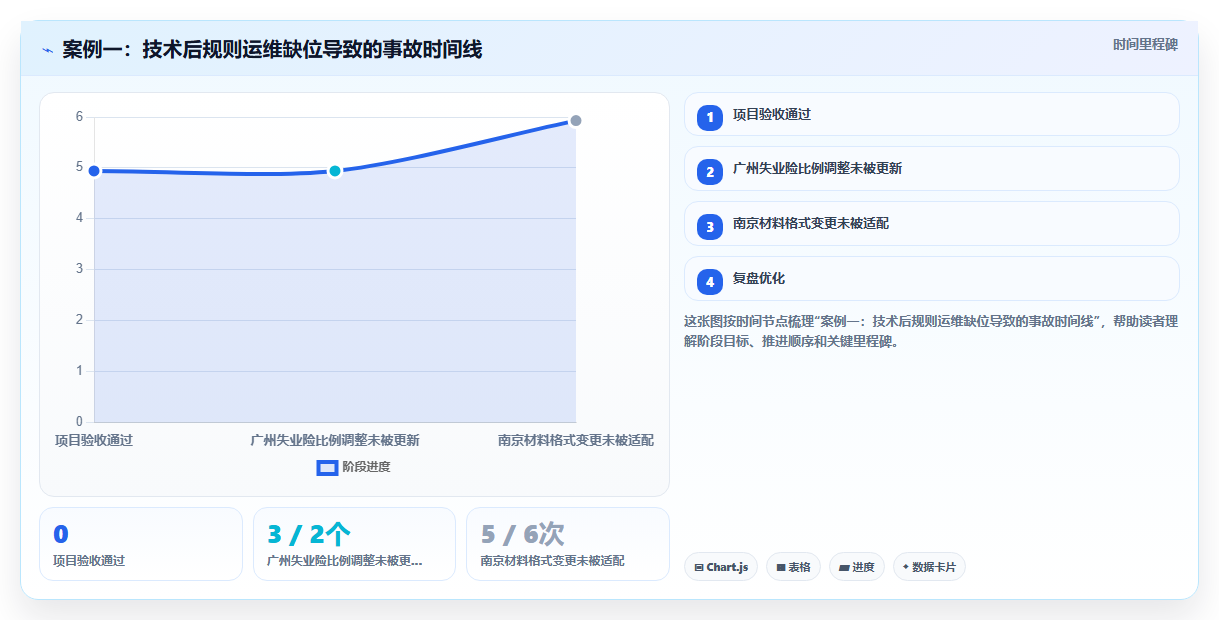Viewport: 1219px width, 620px height.
Task: Click the teal middle chart data point
Action: pyautogui.click(x=335, y=171)
